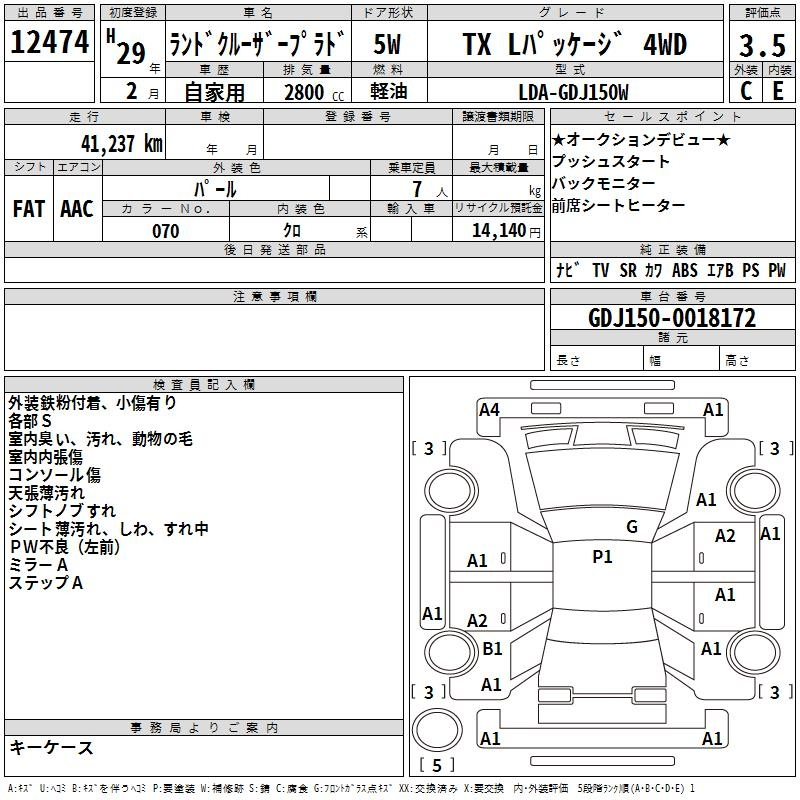Select the ABS equipment label
Screen dimensions: 800x800
685,270
